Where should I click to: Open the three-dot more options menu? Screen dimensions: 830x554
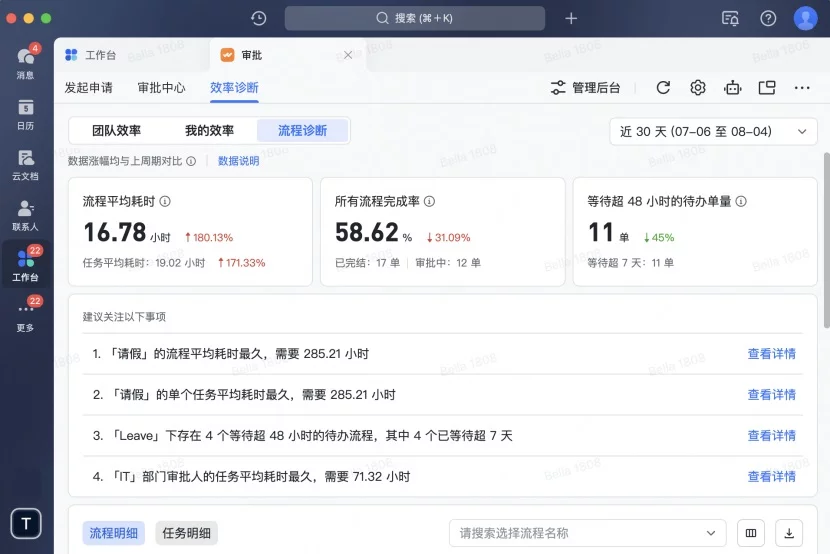(802, 88)
